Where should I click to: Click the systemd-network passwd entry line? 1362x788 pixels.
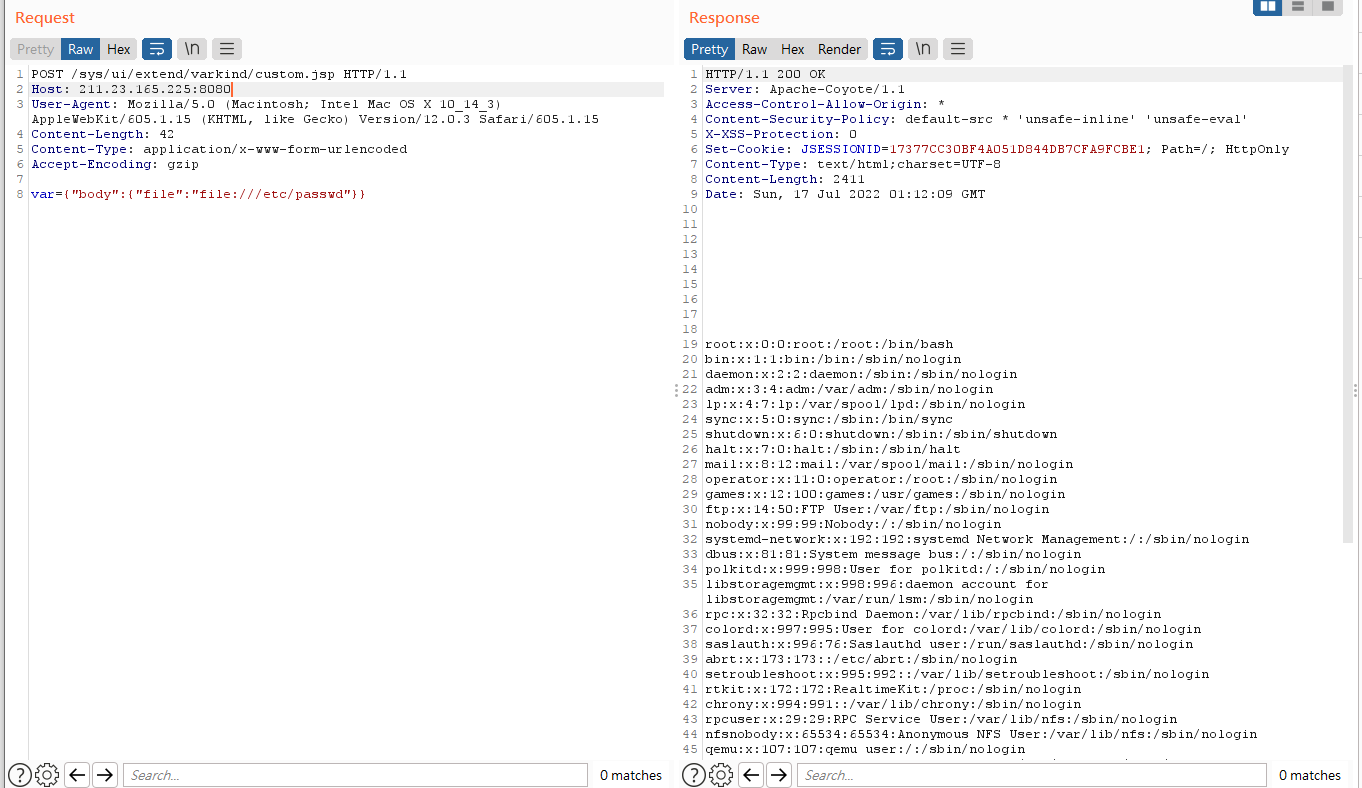click(x=977, y=539)
